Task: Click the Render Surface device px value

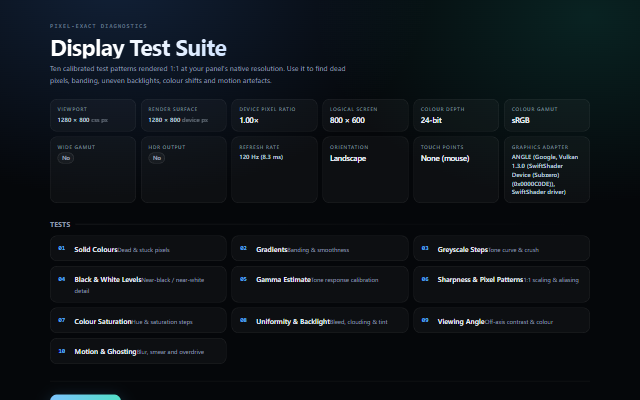Action: point(178,120)
